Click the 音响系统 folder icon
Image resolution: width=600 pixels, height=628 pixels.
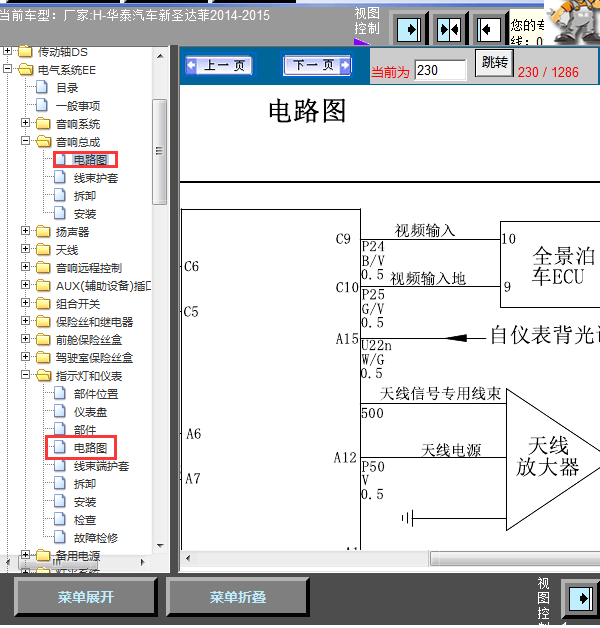[x=43, y=123]
